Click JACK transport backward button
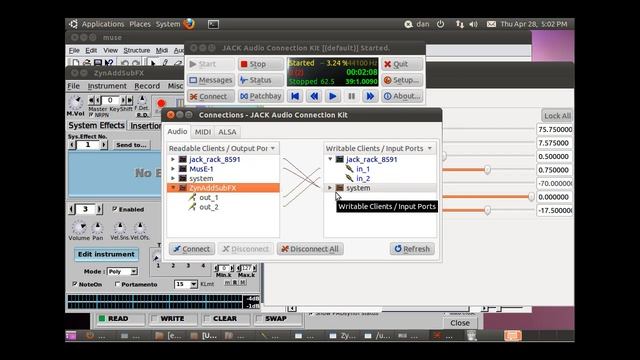 point(314,96)
